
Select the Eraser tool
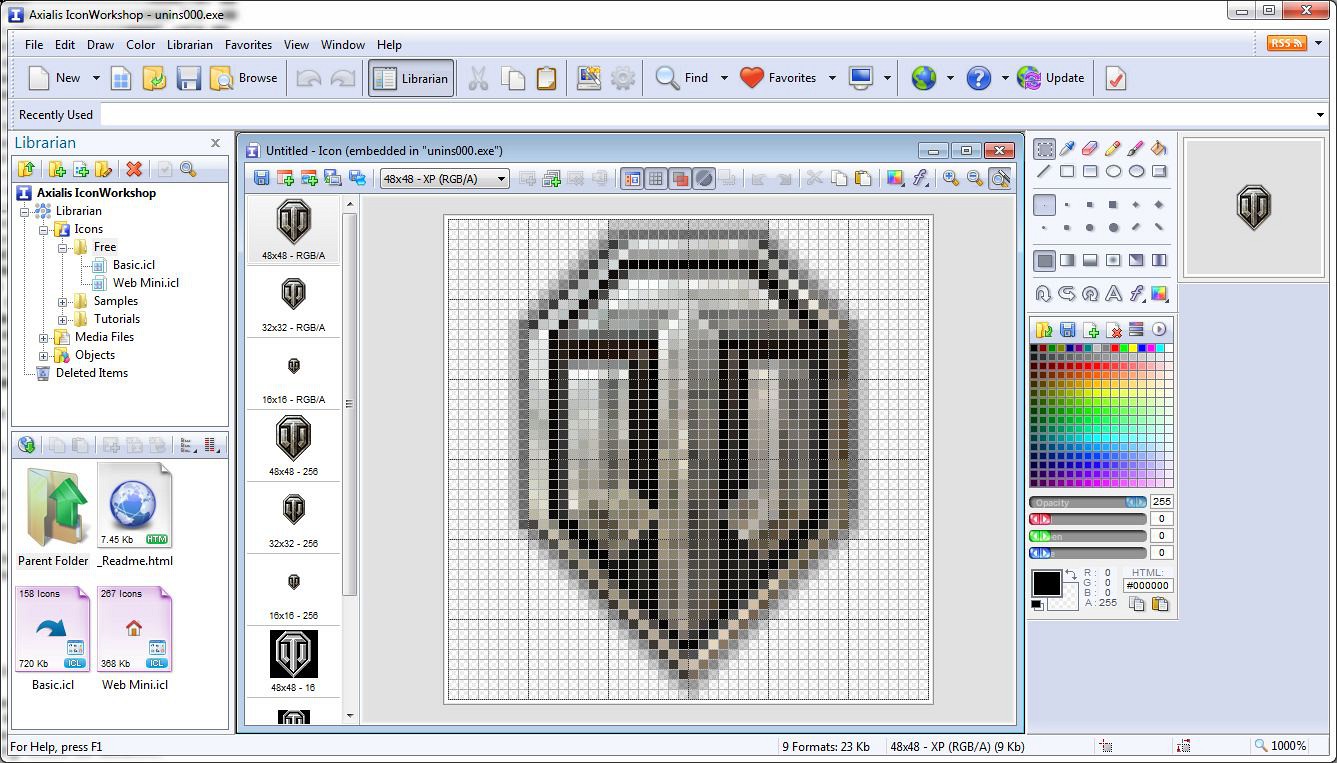1090,149
